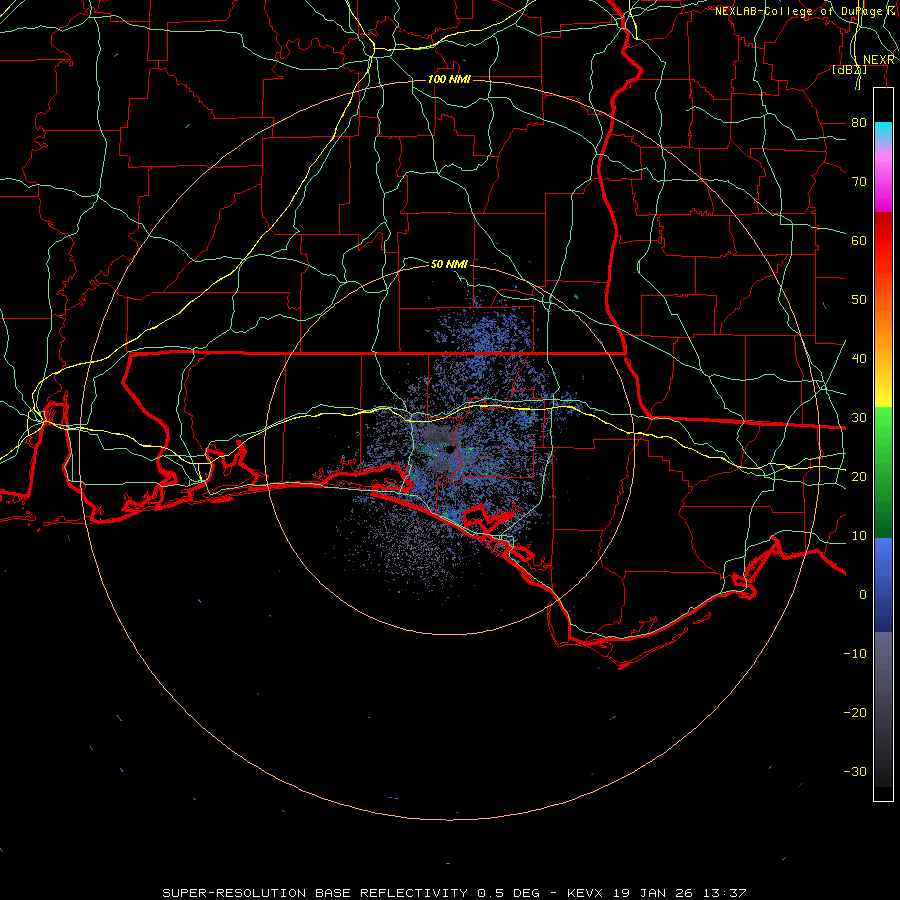Click the 40 dBZ scale label

click(859, 358)
